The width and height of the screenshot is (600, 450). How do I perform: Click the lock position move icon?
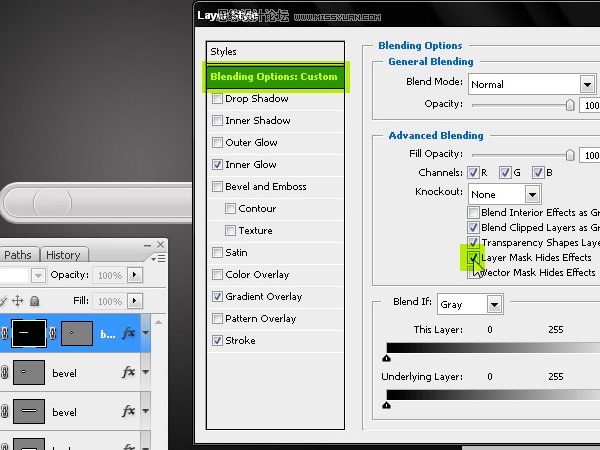coord(18,301)
